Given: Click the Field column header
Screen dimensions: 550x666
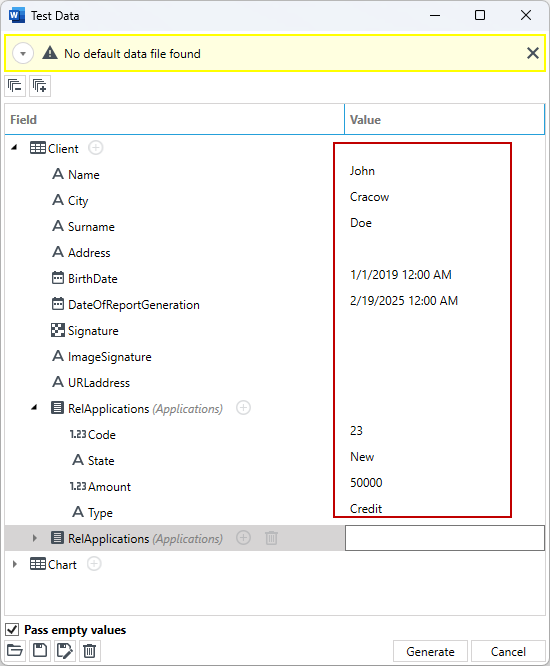Looking at the screenshot, I should 174,119.
